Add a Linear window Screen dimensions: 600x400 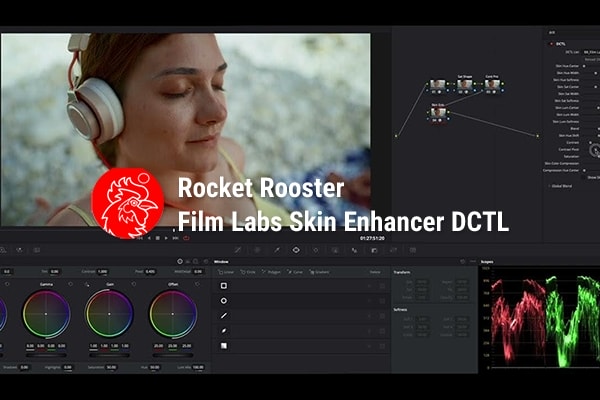point(226,272)
